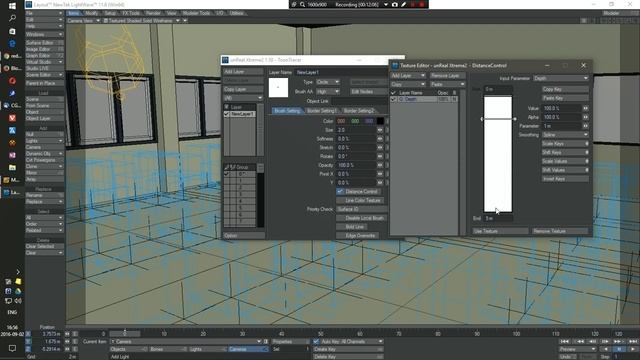Open the Windows dropdown in sidebar

coord(44,34)
